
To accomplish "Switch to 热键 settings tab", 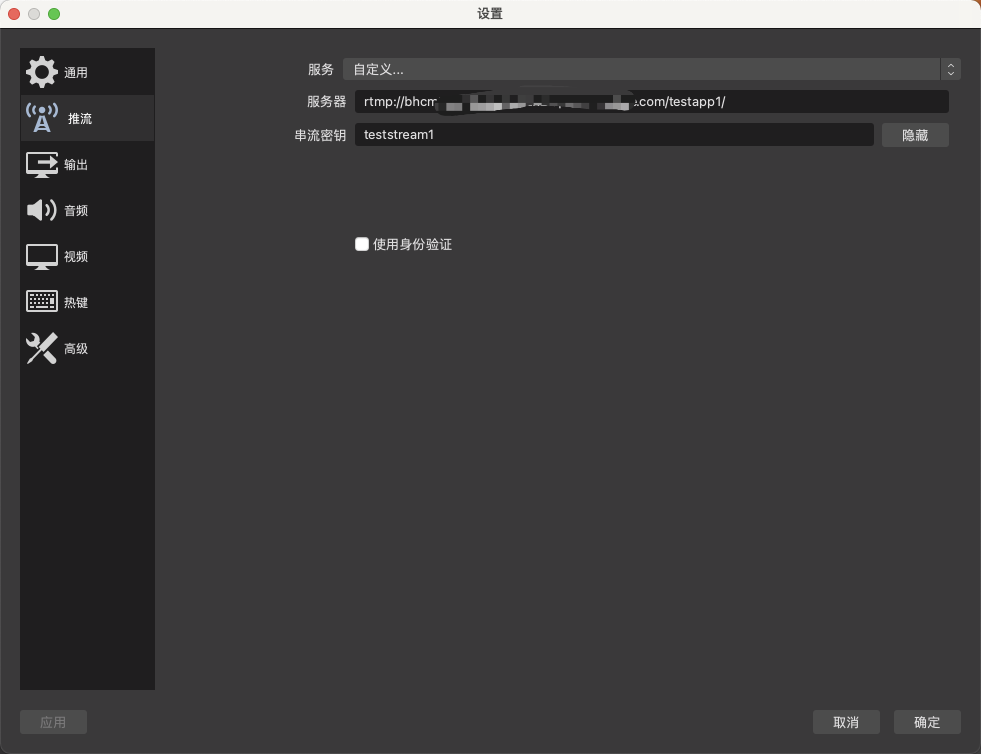I will pos(87,302).
